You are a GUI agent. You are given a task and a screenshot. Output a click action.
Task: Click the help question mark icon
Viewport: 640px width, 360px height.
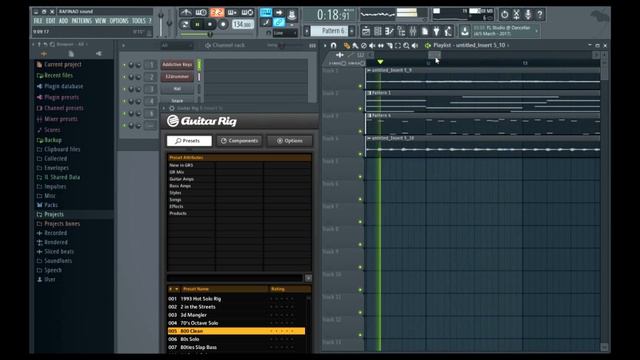540,15
